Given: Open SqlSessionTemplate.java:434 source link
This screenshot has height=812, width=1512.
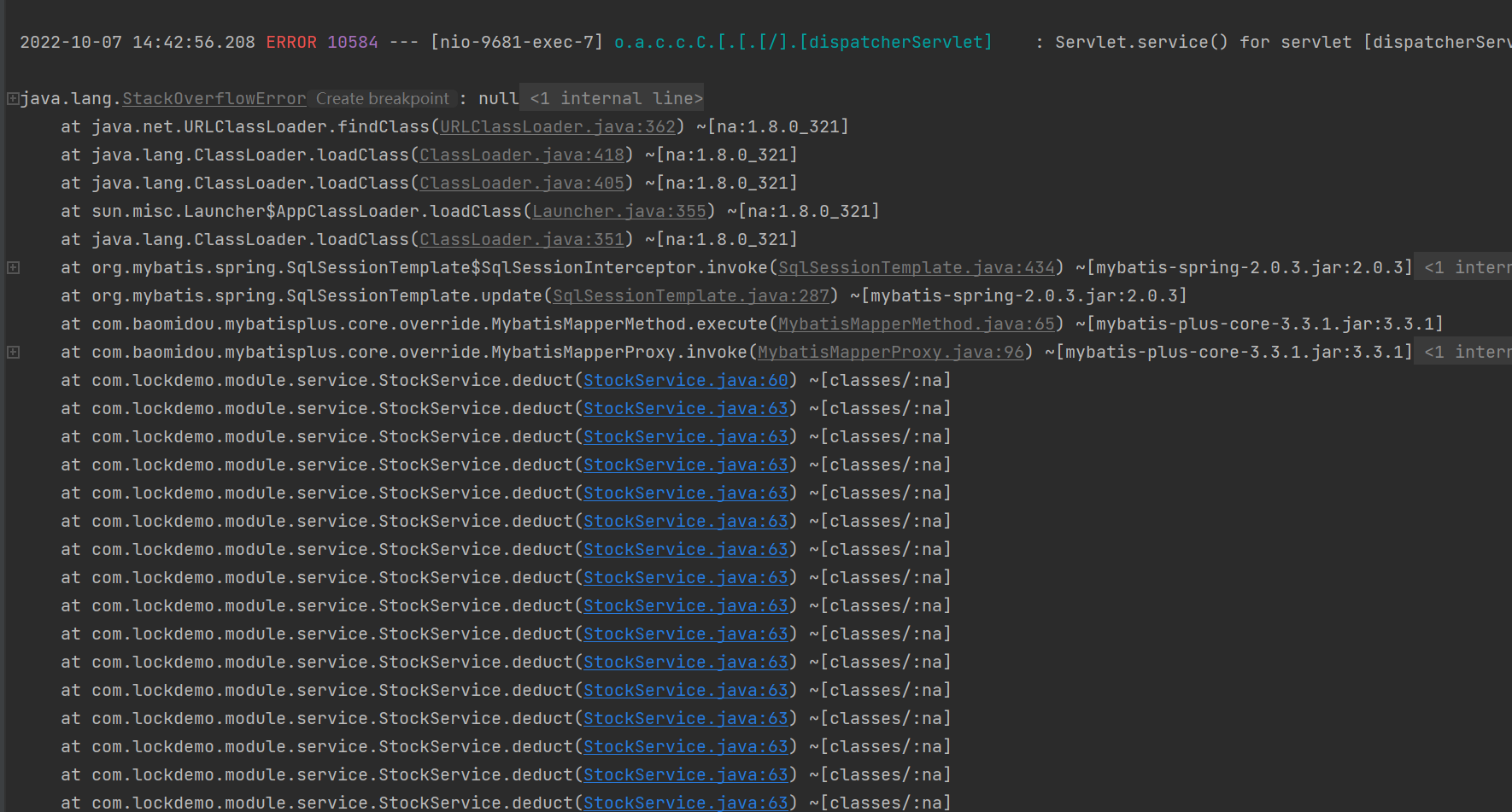Looking at the screenshot, I should pyautogui.click(x=917, y=268).
